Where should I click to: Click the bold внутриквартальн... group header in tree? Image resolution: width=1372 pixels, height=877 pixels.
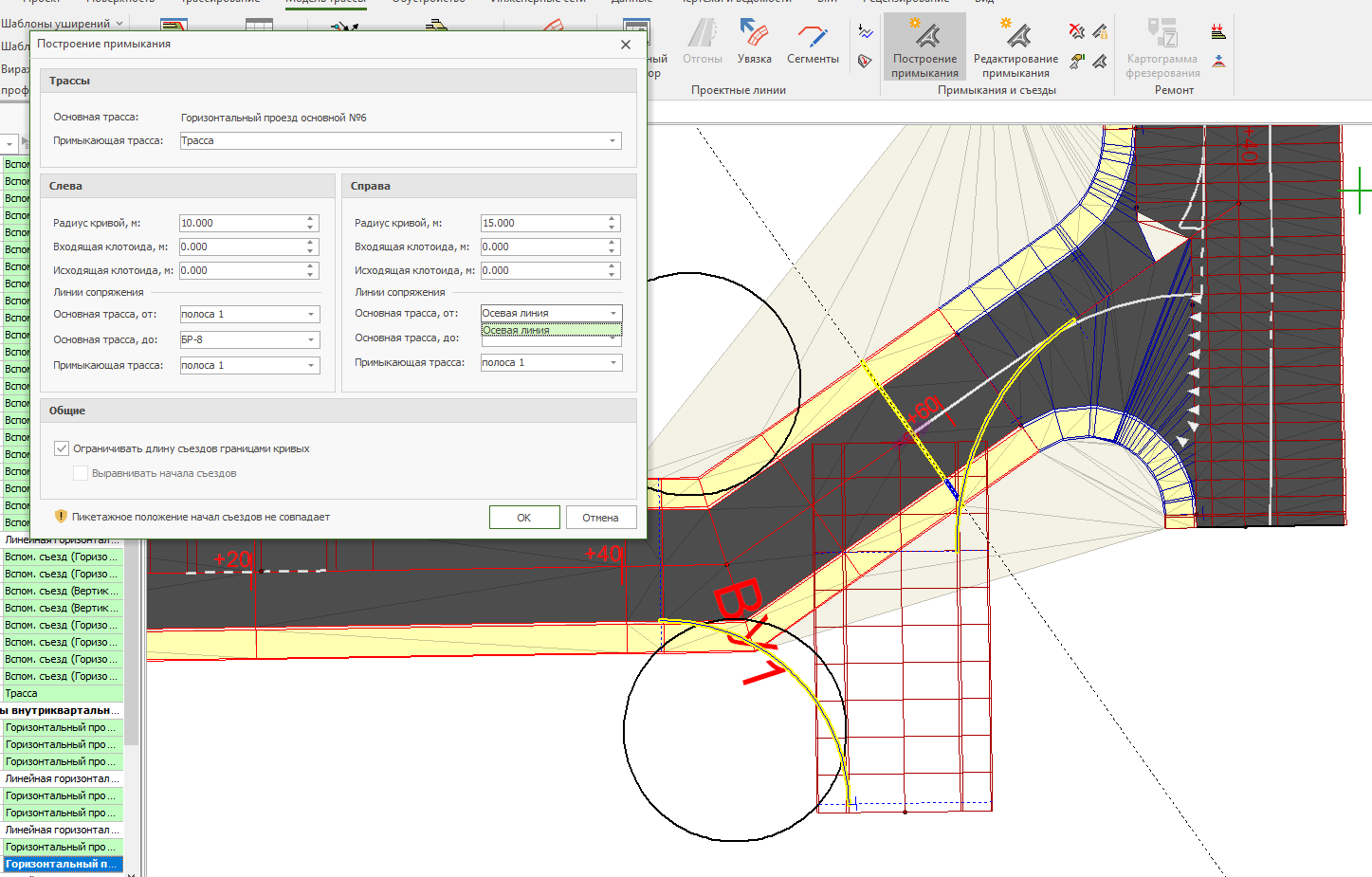62,710
